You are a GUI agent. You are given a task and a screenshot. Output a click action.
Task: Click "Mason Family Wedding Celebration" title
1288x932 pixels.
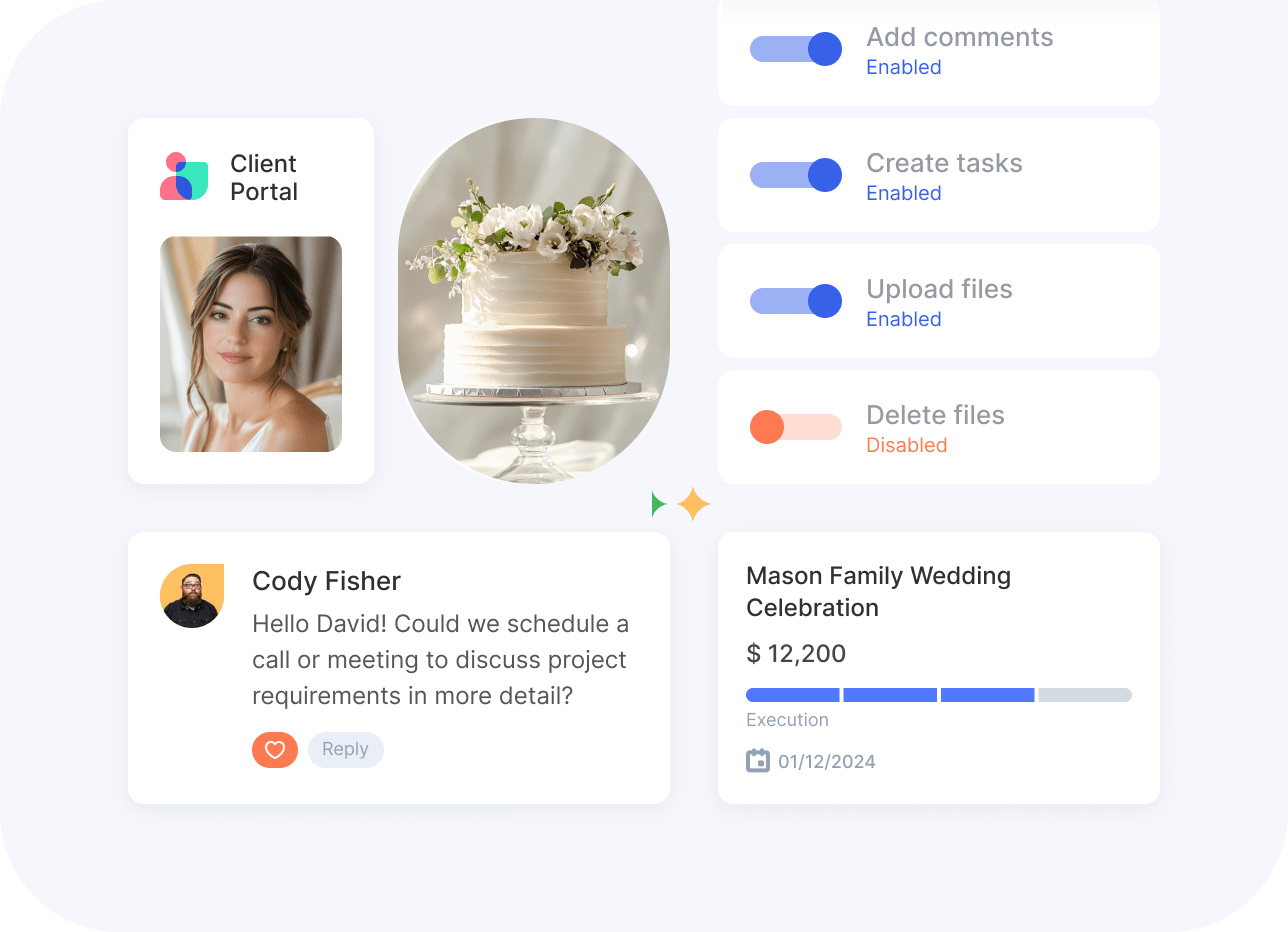(x=879, y=591)
